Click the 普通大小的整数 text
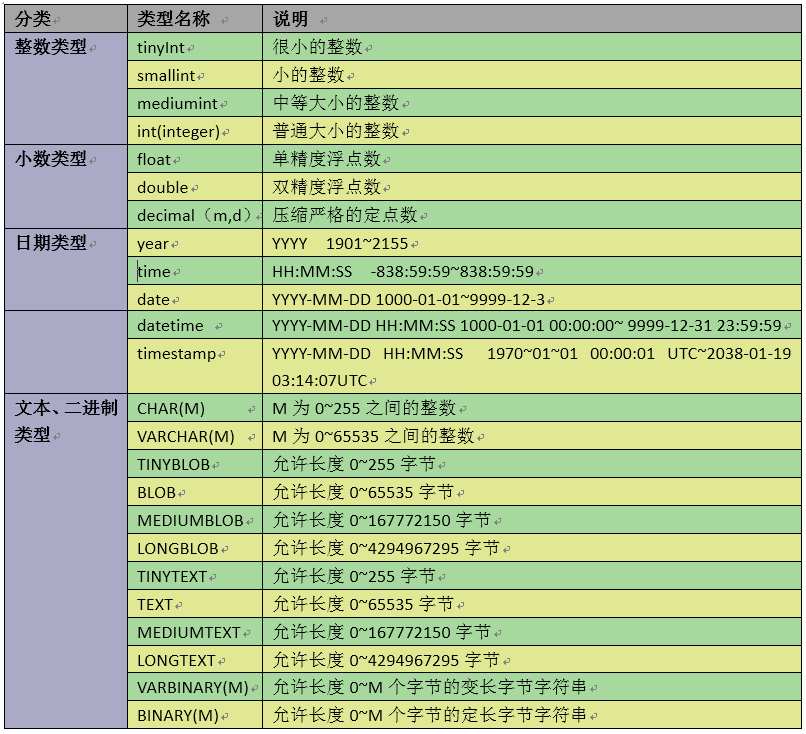806x734 pixels. 336,131
